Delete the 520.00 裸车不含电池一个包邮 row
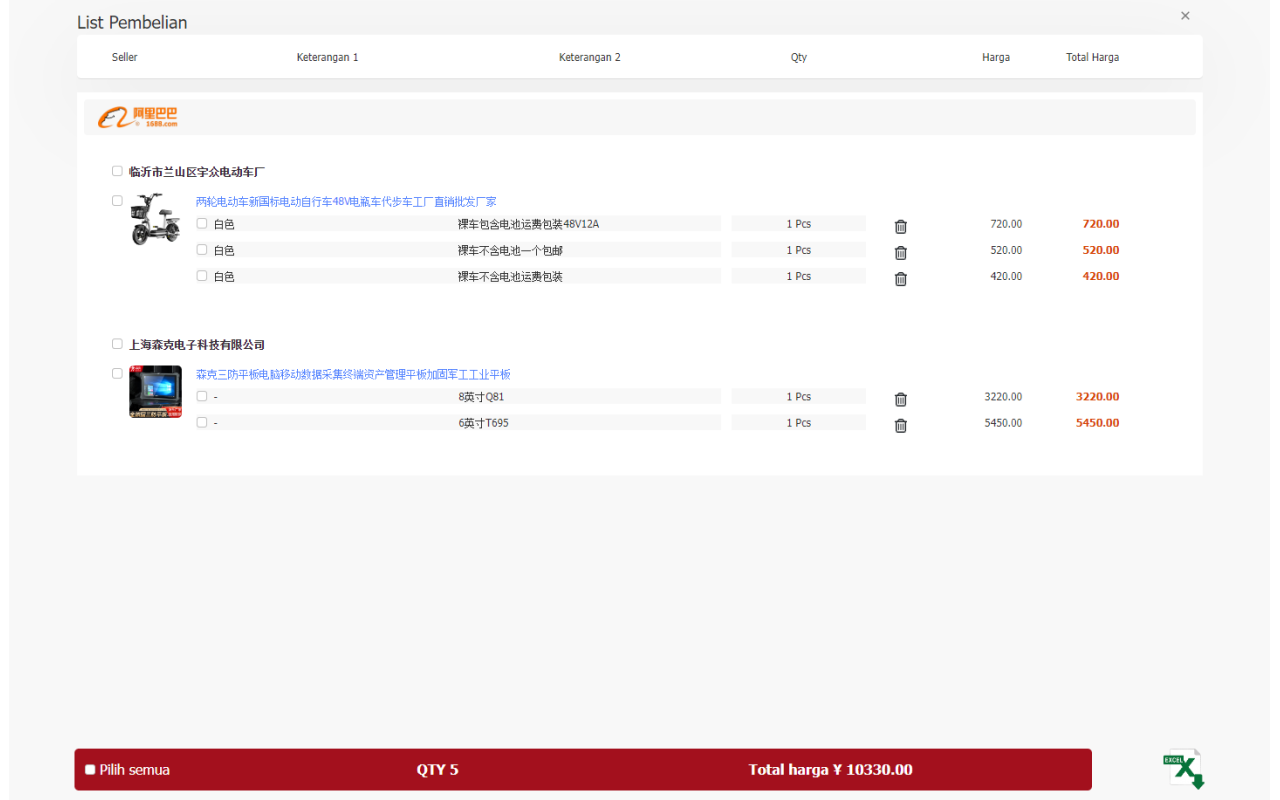 click(900, 252)
